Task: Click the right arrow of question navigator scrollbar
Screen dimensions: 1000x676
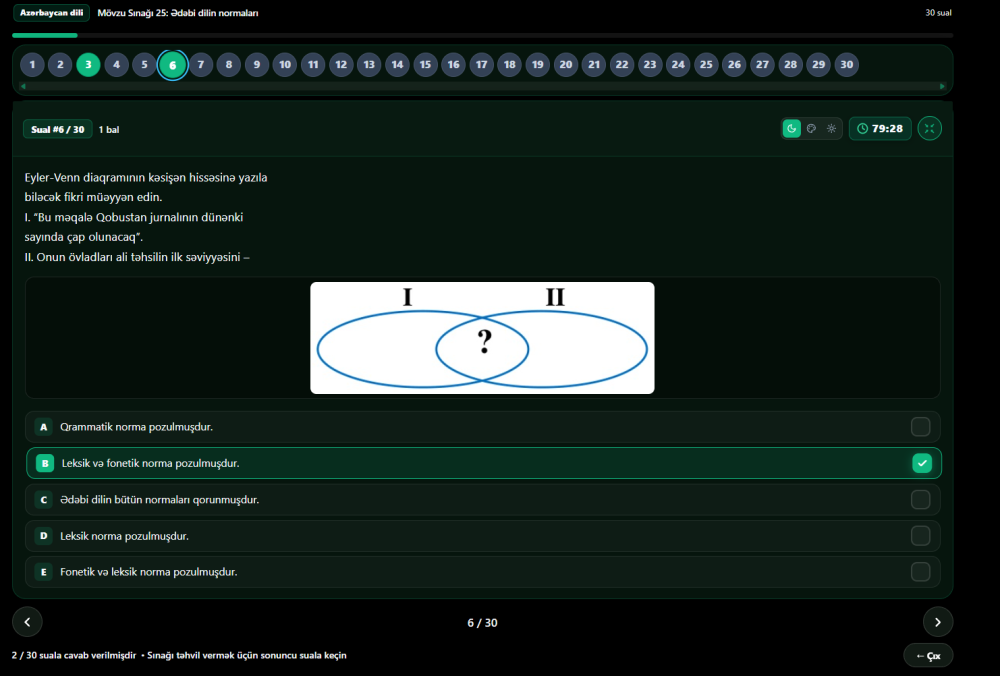Action: (942, 86)
